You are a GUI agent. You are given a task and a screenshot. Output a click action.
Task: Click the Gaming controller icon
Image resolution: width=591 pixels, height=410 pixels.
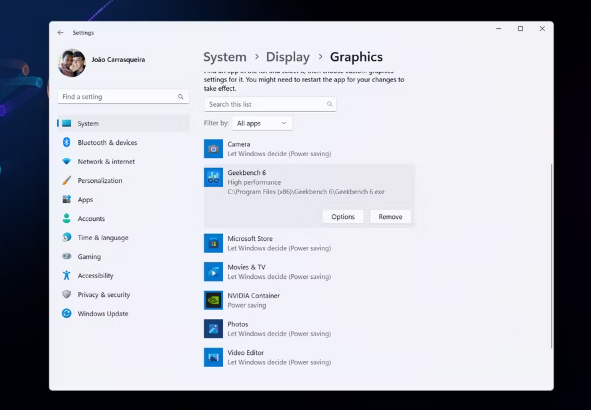67,256
